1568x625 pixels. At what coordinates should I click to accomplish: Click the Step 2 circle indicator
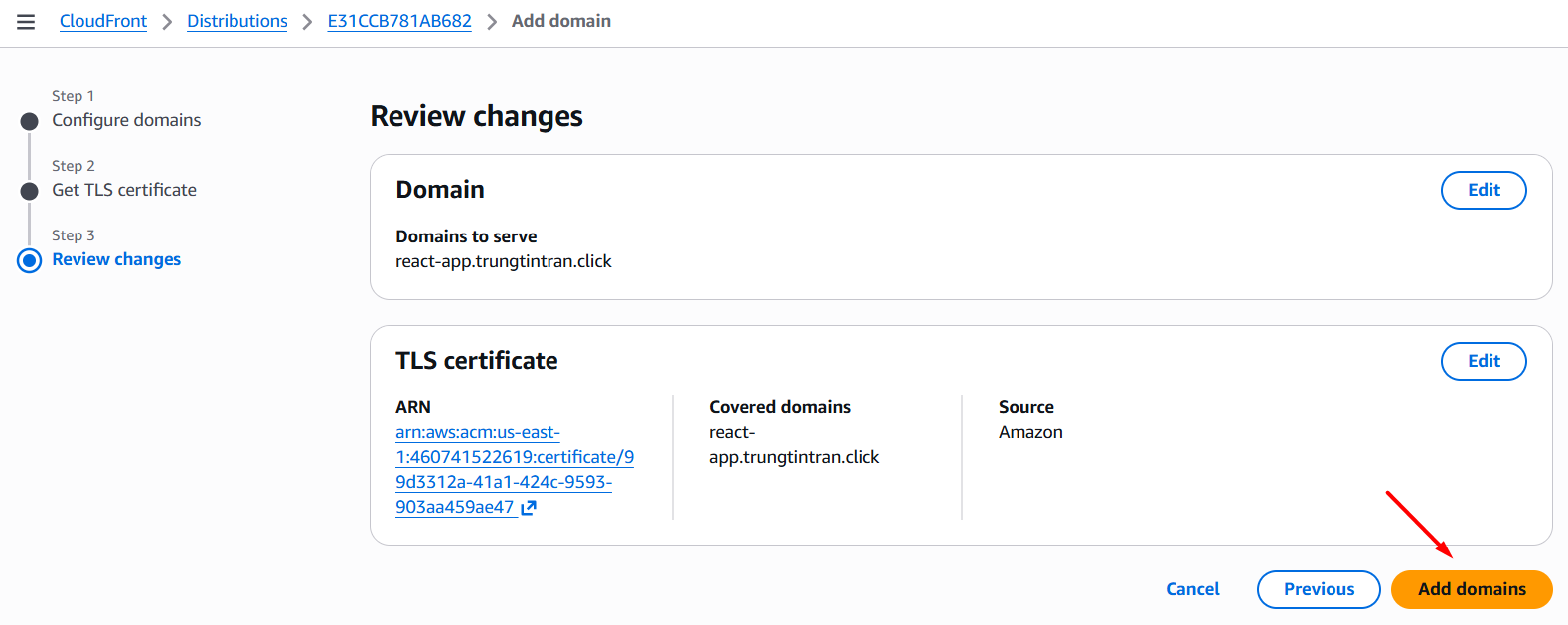(30, 191)
